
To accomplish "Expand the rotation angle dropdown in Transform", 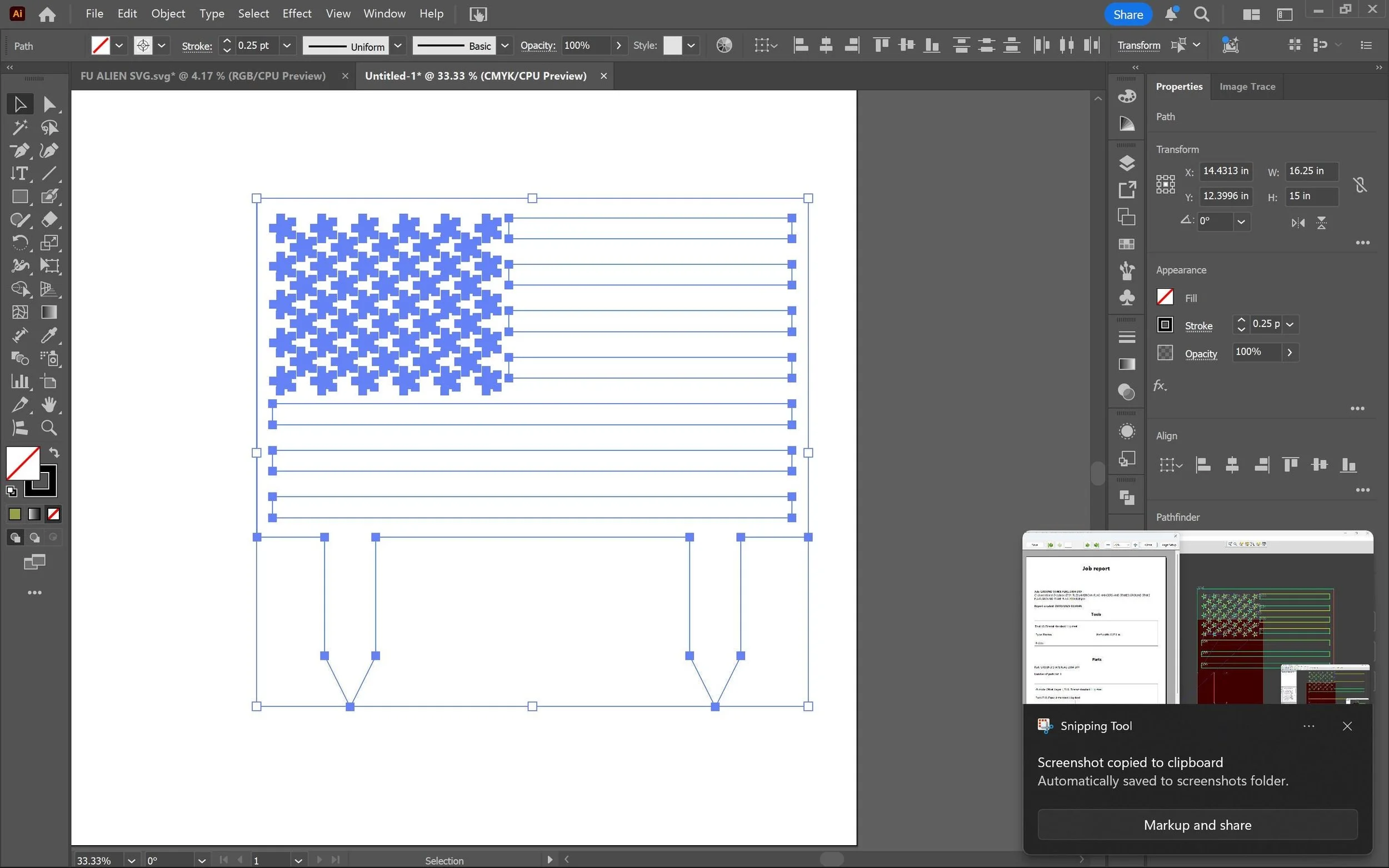I will [x=1241, y=222].
